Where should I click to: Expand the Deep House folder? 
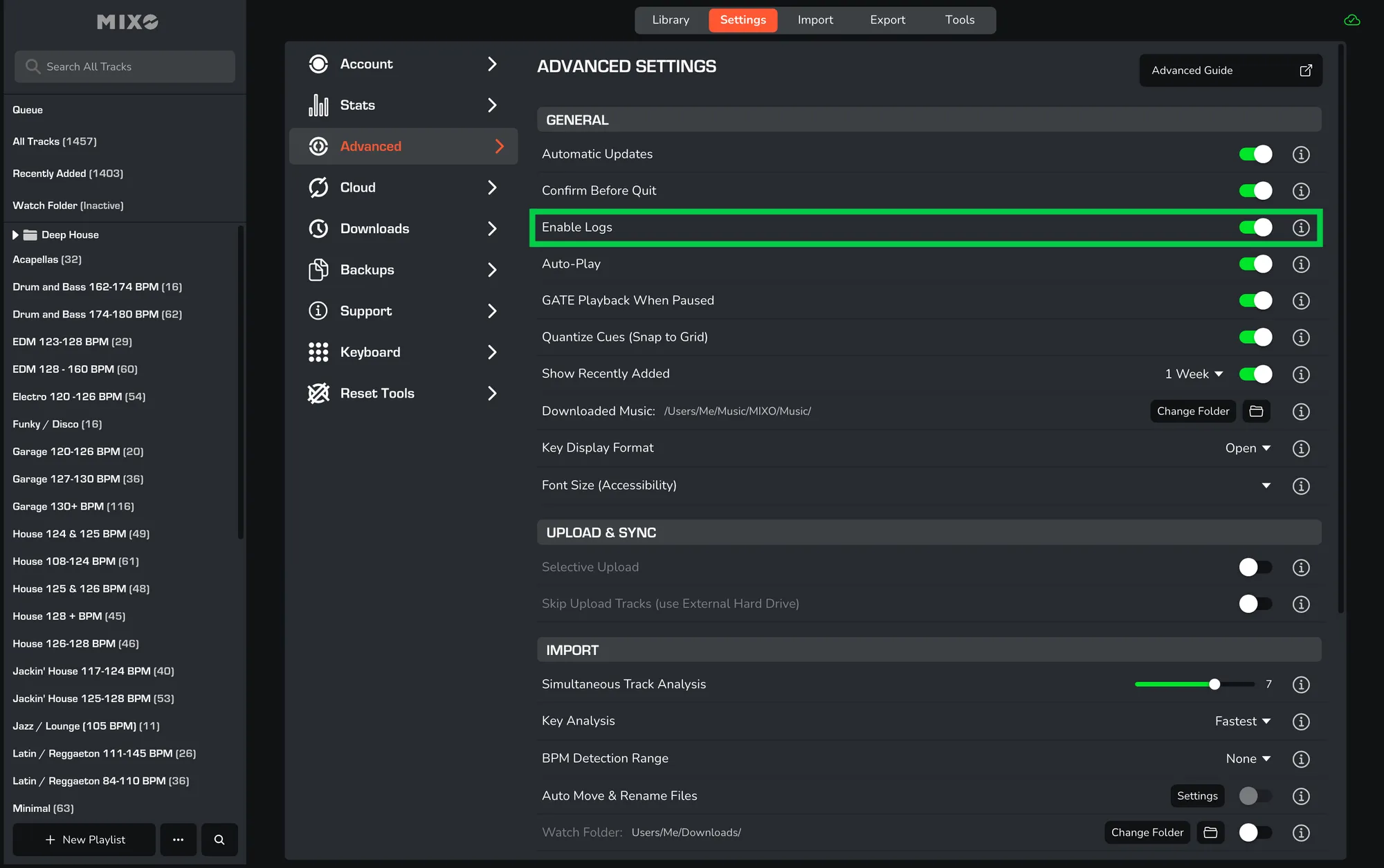click(x=15, y=235)
